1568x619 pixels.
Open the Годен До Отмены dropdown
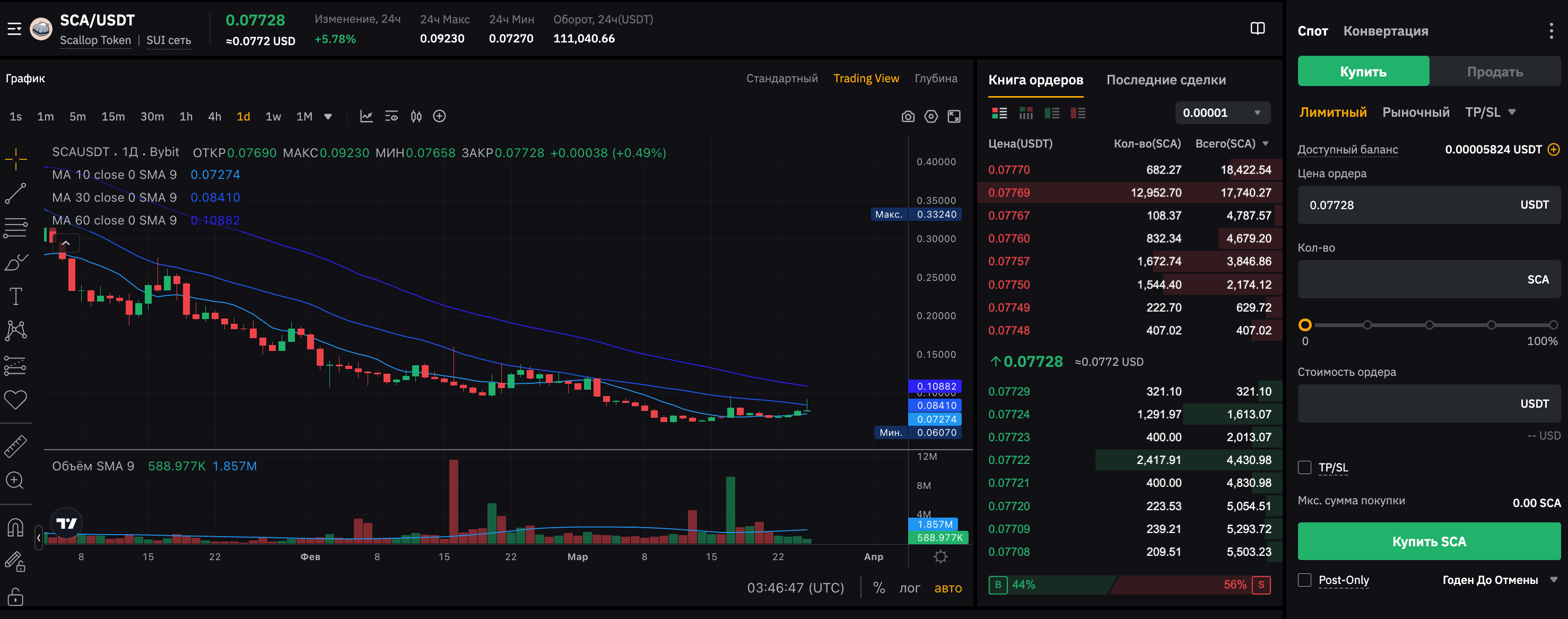coord(1497,580)
